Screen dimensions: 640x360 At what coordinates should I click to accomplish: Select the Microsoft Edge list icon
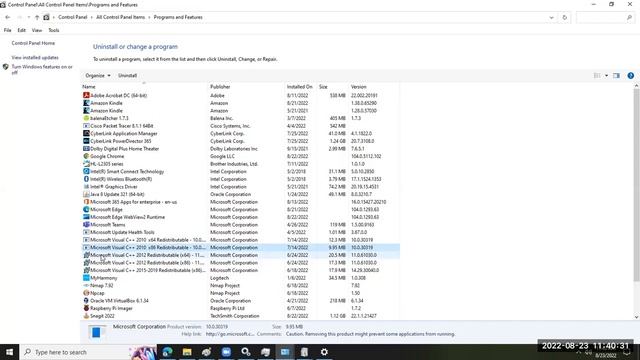pyautogui.click(x=86, y=209)
